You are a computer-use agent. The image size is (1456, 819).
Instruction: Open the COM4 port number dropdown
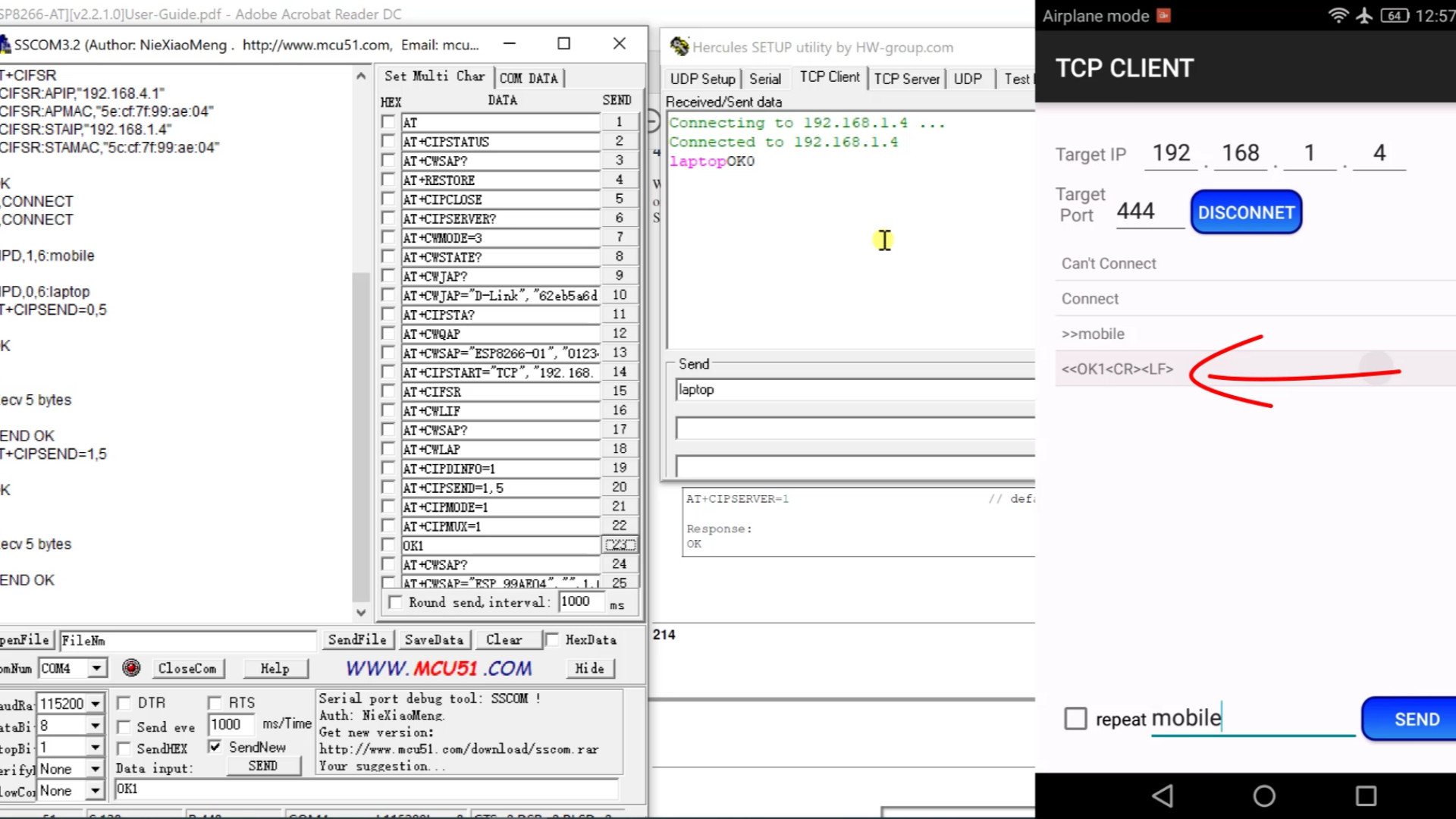(x=96, y=668)
